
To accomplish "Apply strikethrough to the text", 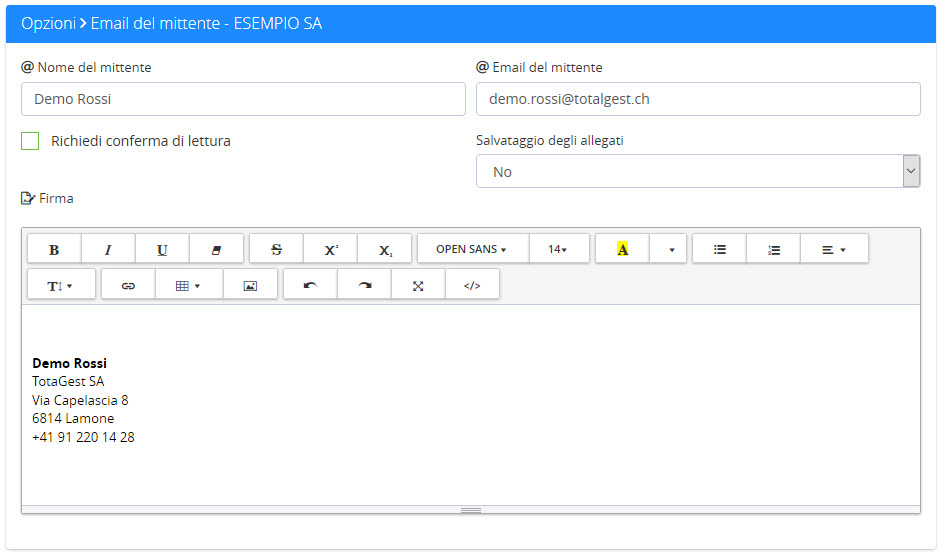I will point(276,249).
